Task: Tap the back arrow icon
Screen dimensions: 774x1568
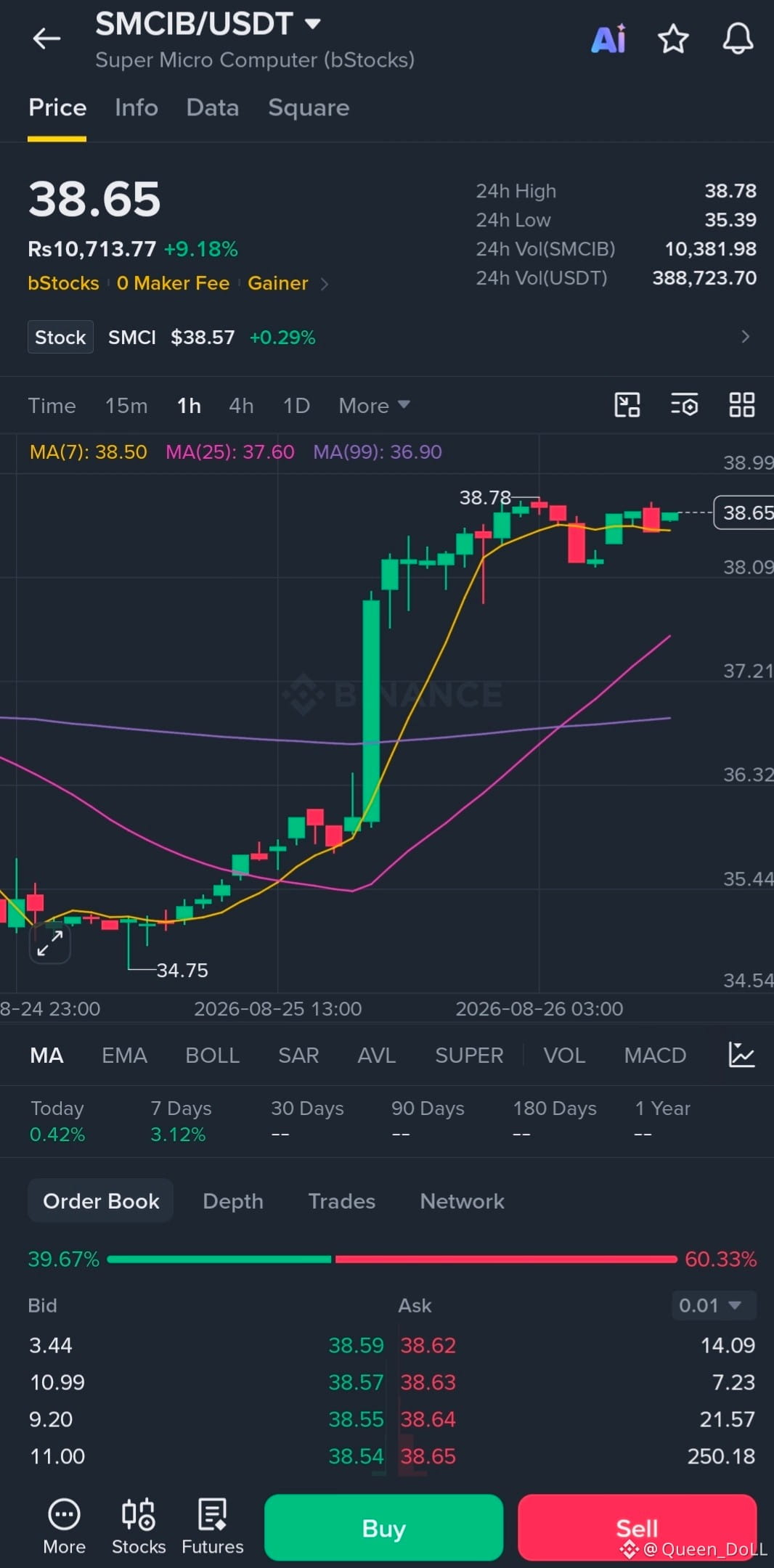Action: (x=46, y=38)
